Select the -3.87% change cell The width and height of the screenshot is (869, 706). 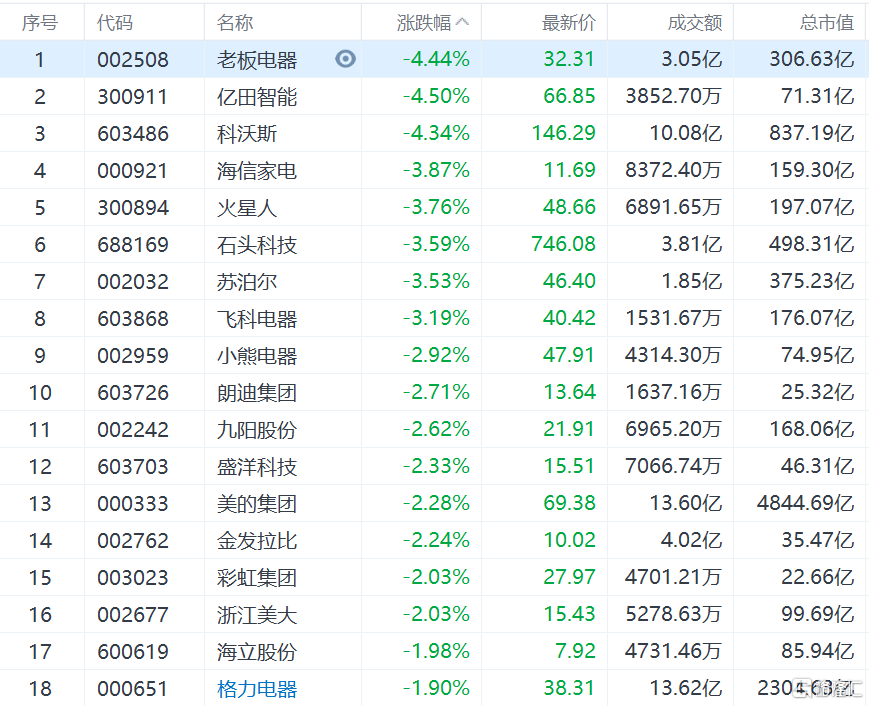pos(436,170)
